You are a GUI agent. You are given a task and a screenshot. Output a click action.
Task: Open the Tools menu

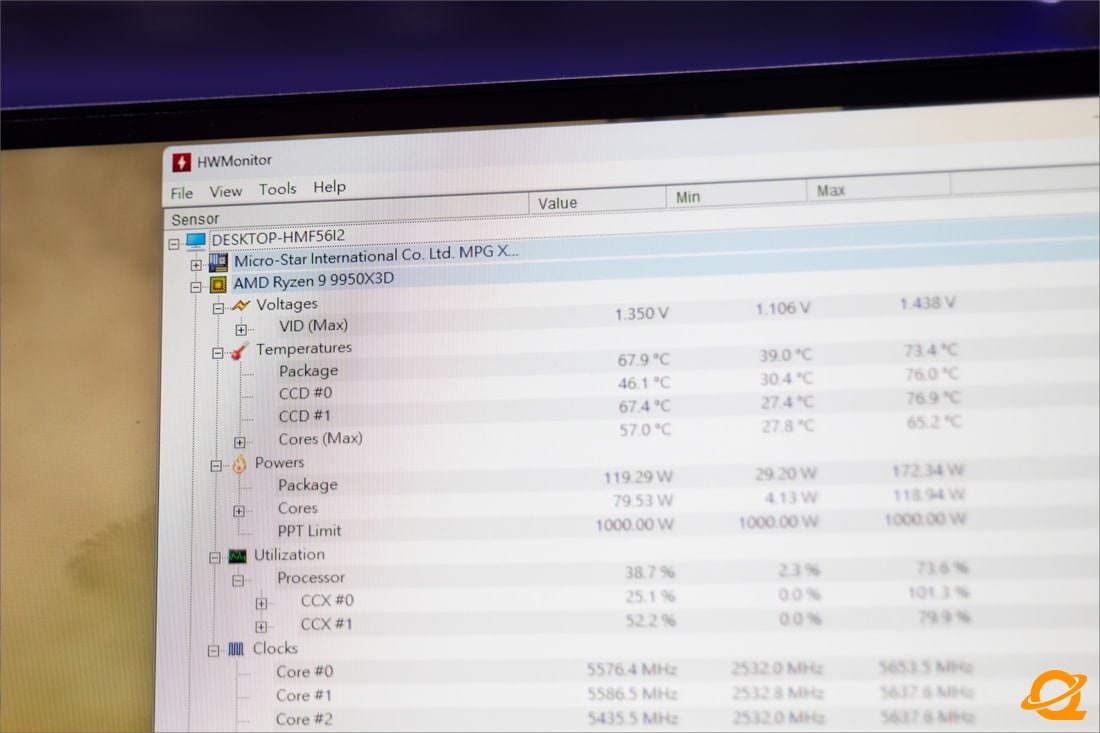(278, 189)
